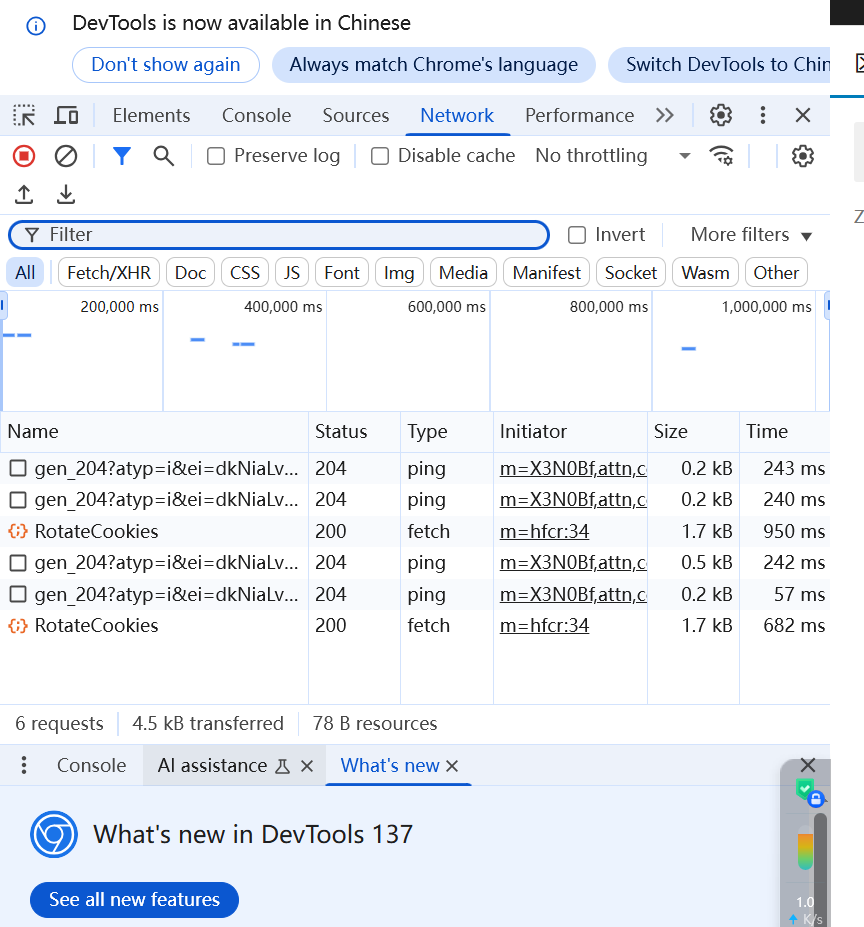Image resolution: width=864 pixels, height=927 pixels.
Task: Click the export HAR download icon
Action: pos(66,194)
